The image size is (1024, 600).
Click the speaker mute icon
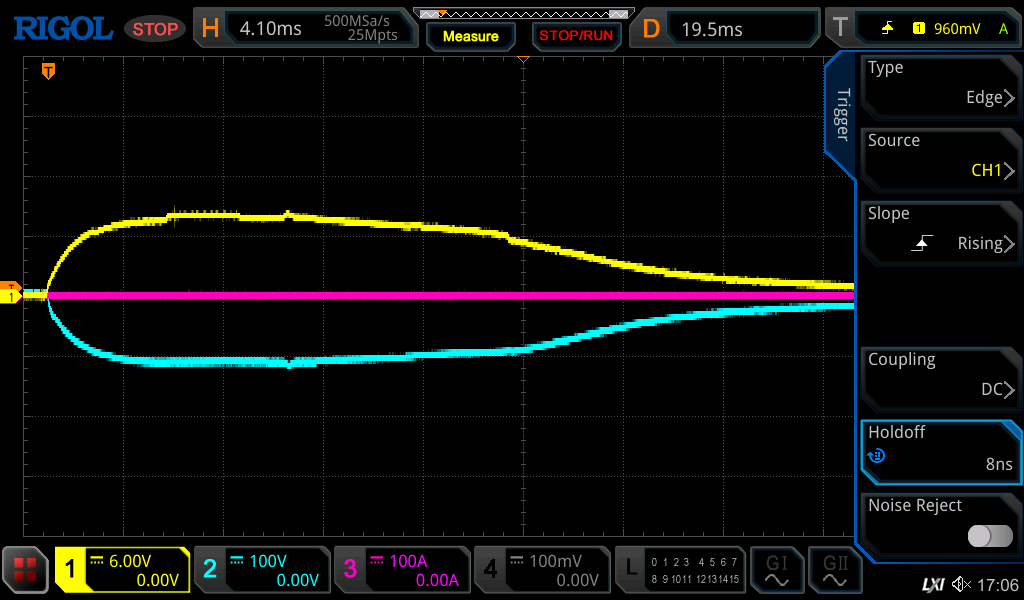coord(961,584)
